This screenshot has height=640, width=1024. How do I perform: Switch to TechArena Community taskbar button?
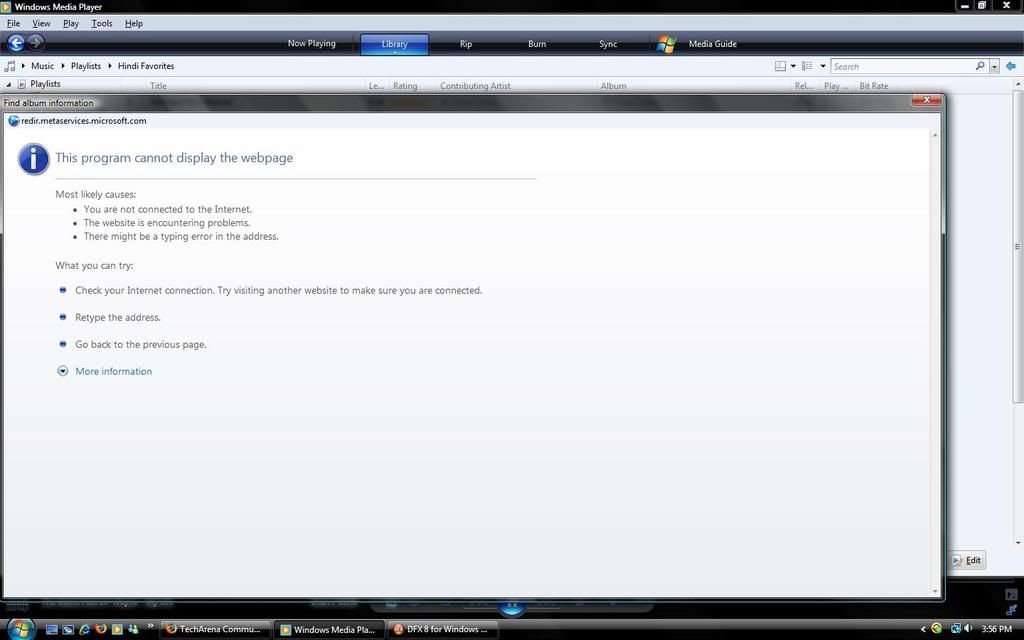[x=215, y=630]
